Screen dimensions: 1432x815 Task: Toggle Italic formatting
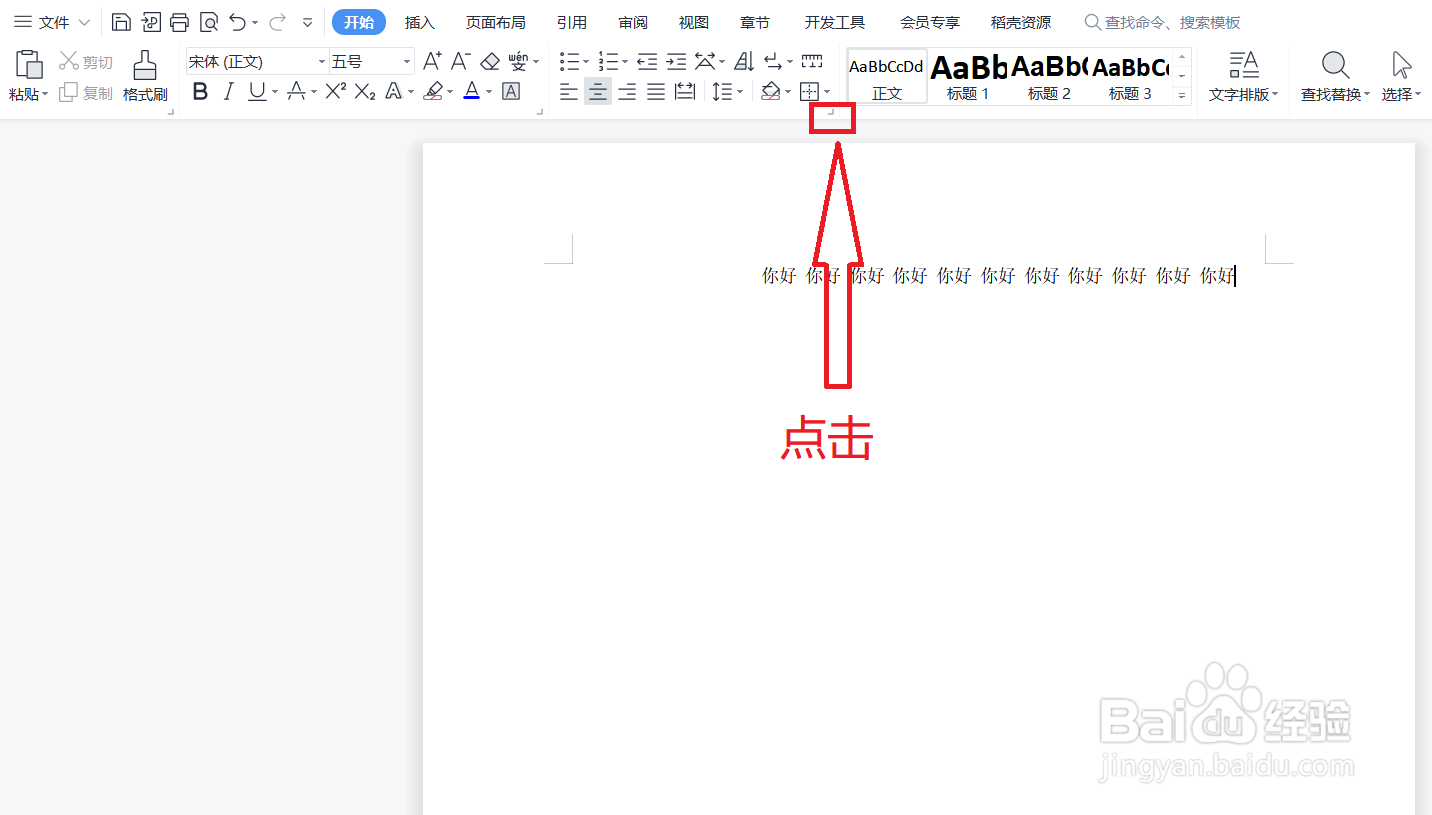[228, 92]
